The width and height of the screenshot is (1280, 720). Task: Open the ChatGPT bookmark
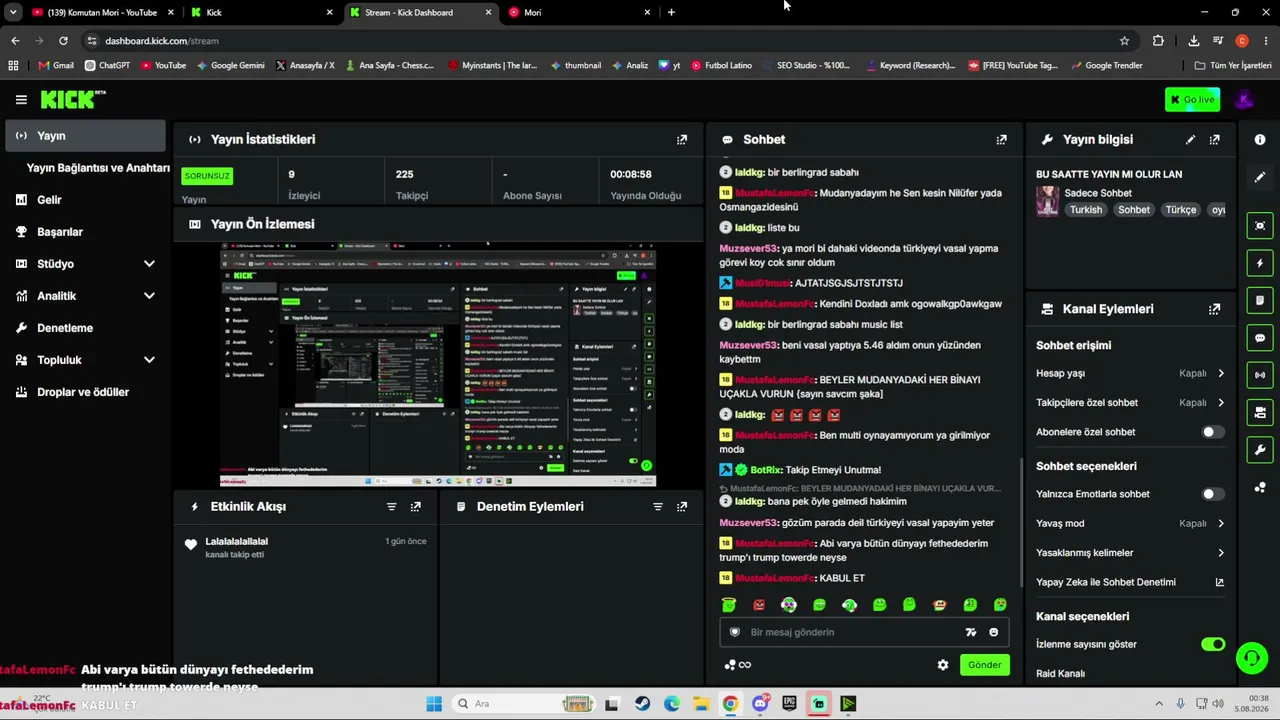[107, 66]
